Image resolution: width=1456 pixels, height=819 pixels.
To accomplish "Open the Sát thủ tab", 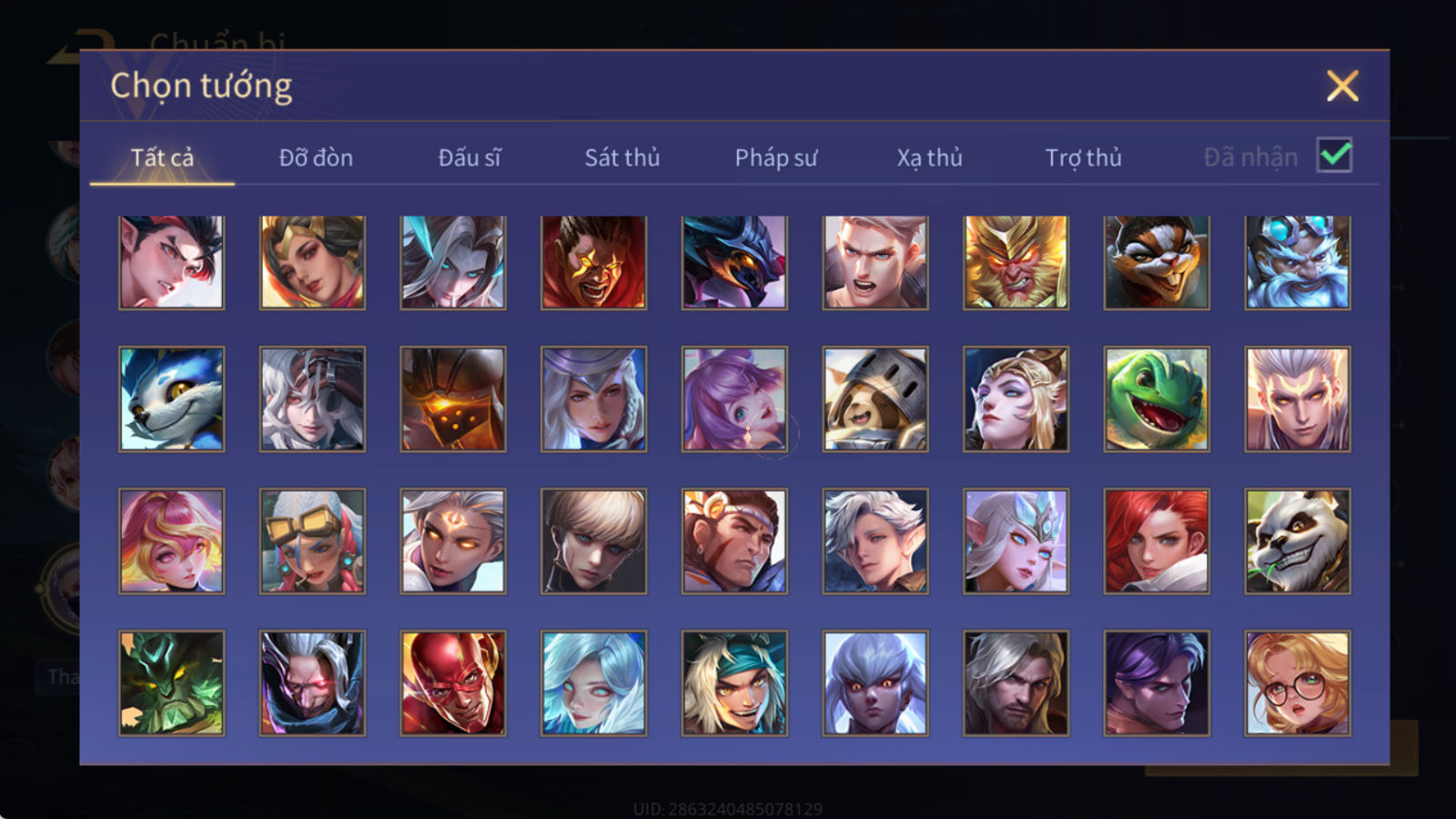I will tap(622, 157).
